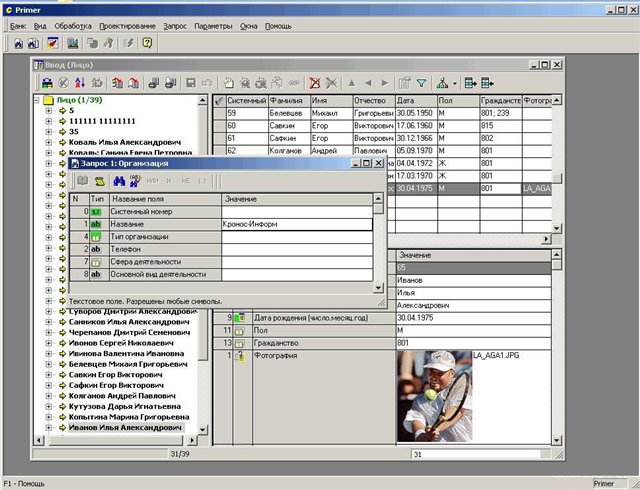Open the Запрос menu

(176, 25)
